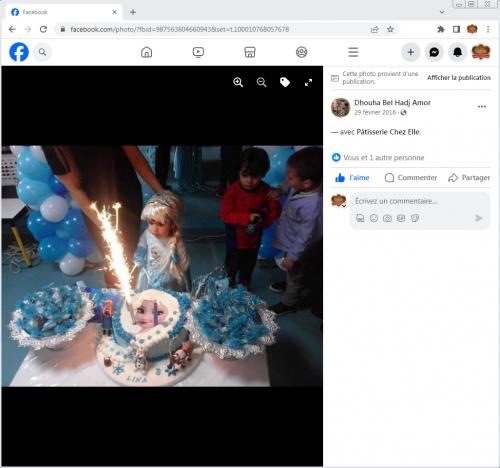Image resolution: width=500 pixels, height=468 pixels.
Task: Open Dhouha Bel Hadj Amor profile name
Action: tap(392, 103)
